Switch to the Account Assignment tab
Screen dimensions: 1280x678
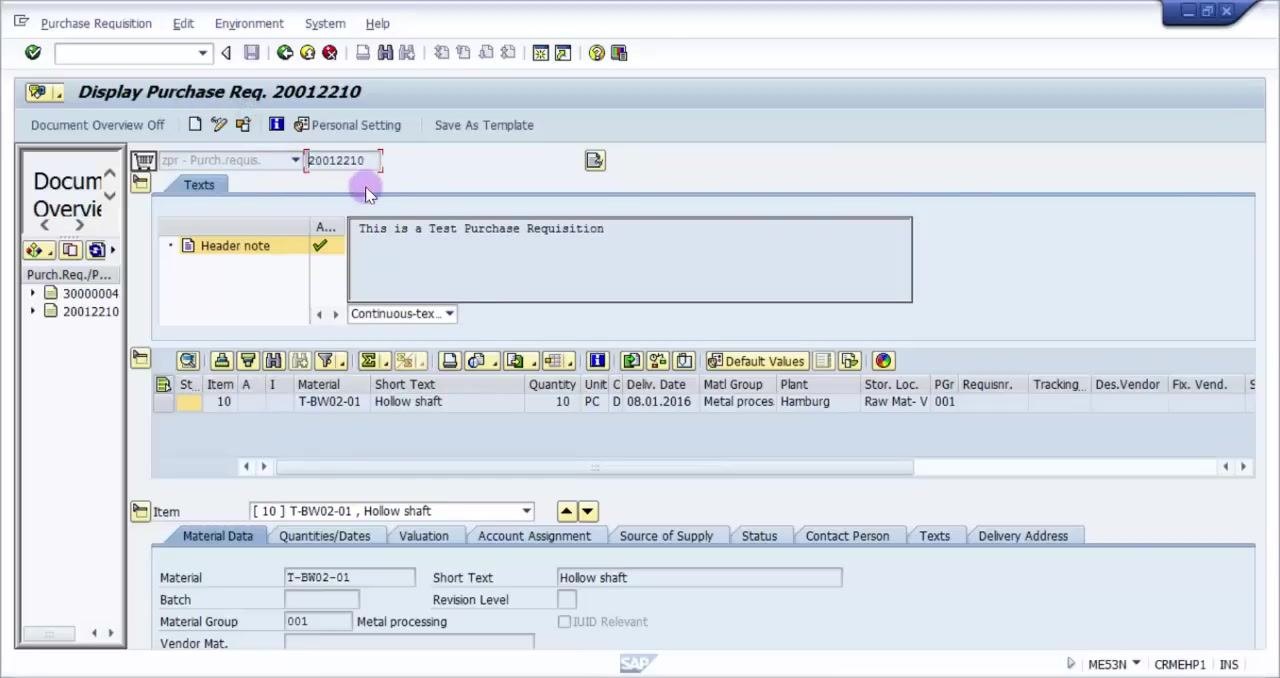click(534, 536)
